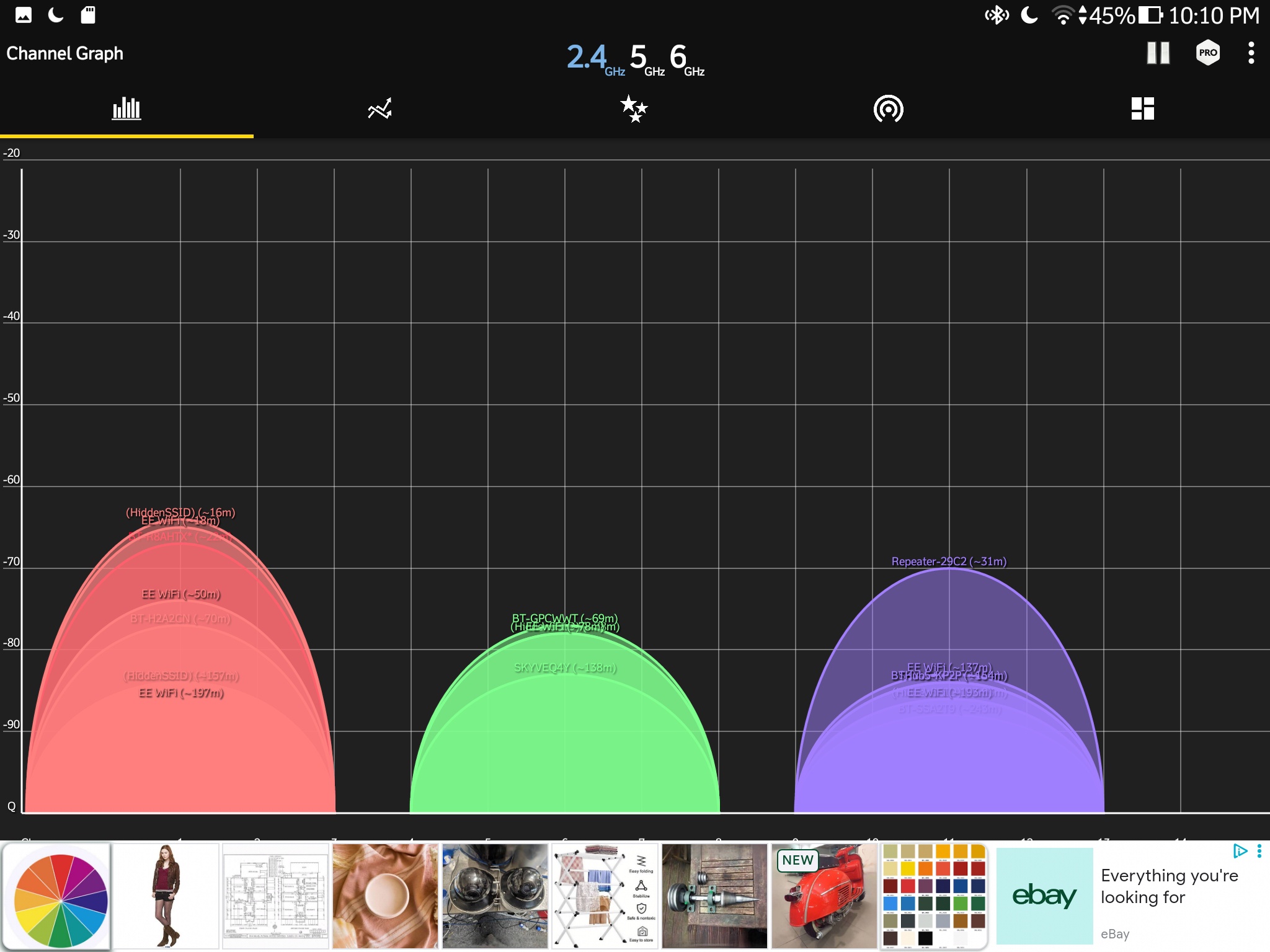
Task: Open the red scooter ad thumbnail
Action: tap(824, 896)
